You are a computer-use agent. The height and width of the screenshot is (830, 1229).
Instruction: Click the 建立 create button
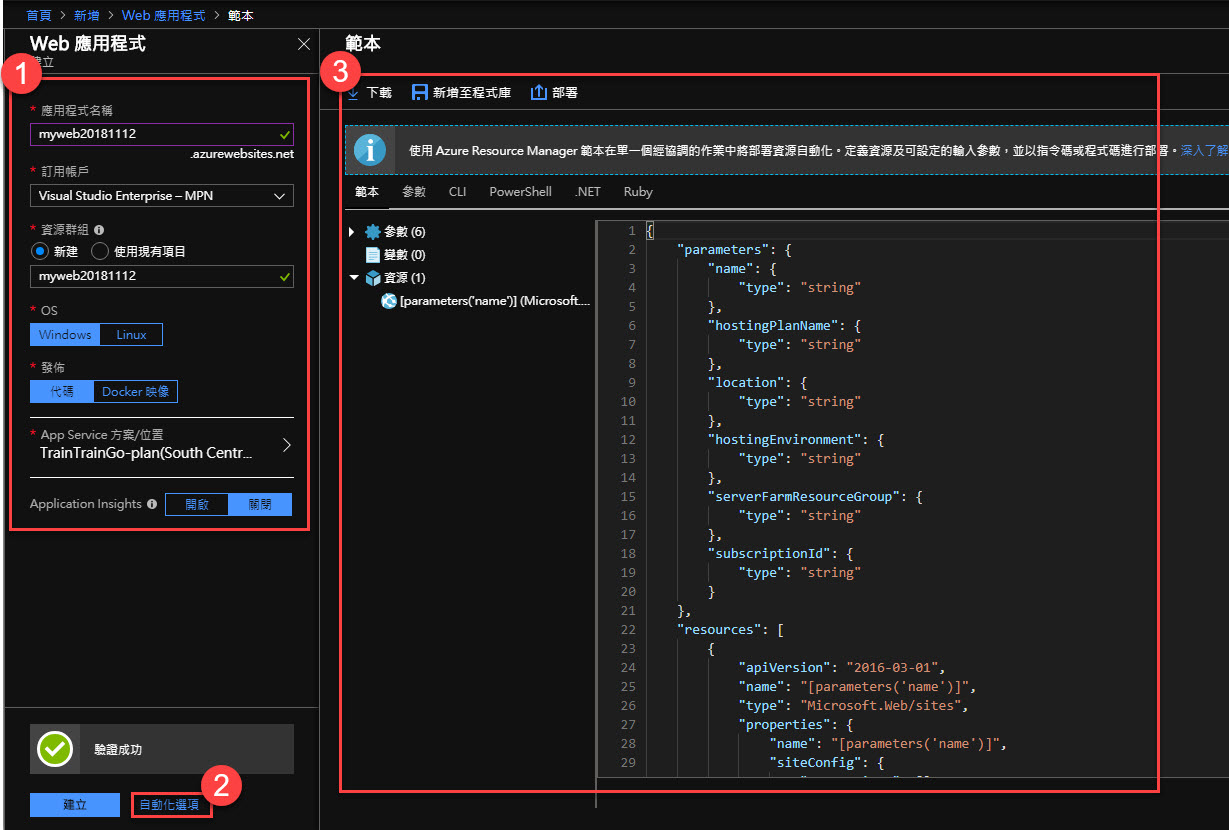tap(75, 805)
